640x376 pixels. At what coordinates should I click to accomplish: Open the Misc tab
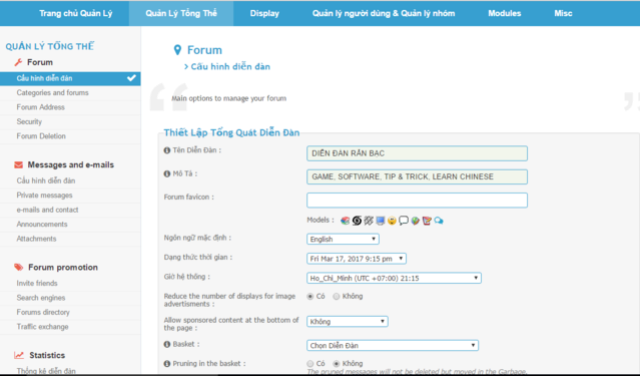563,13
